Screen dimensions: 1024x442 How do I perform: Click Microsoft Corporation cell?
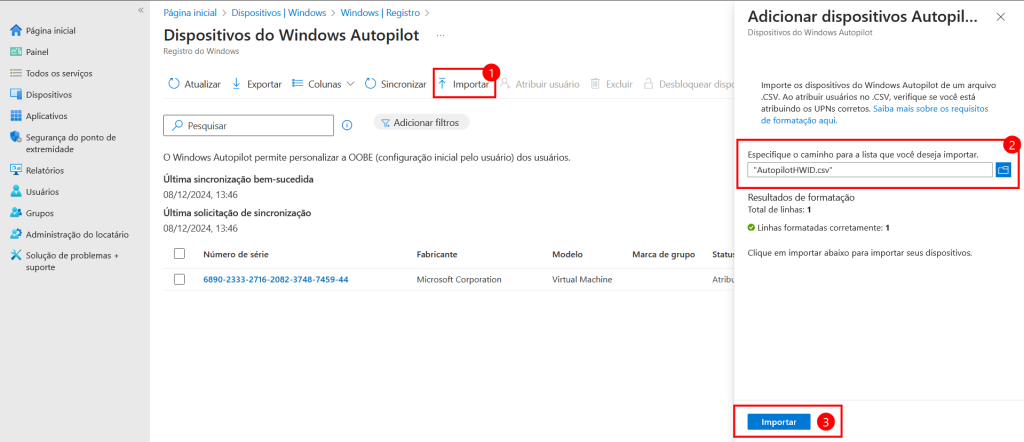[x=459, y=279]
